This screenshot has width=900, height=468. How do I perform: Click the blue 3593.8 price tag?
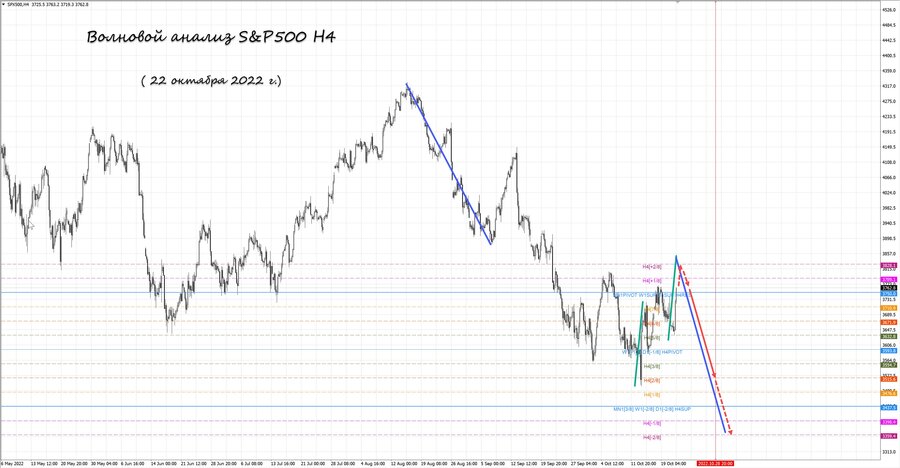point(889,351)
